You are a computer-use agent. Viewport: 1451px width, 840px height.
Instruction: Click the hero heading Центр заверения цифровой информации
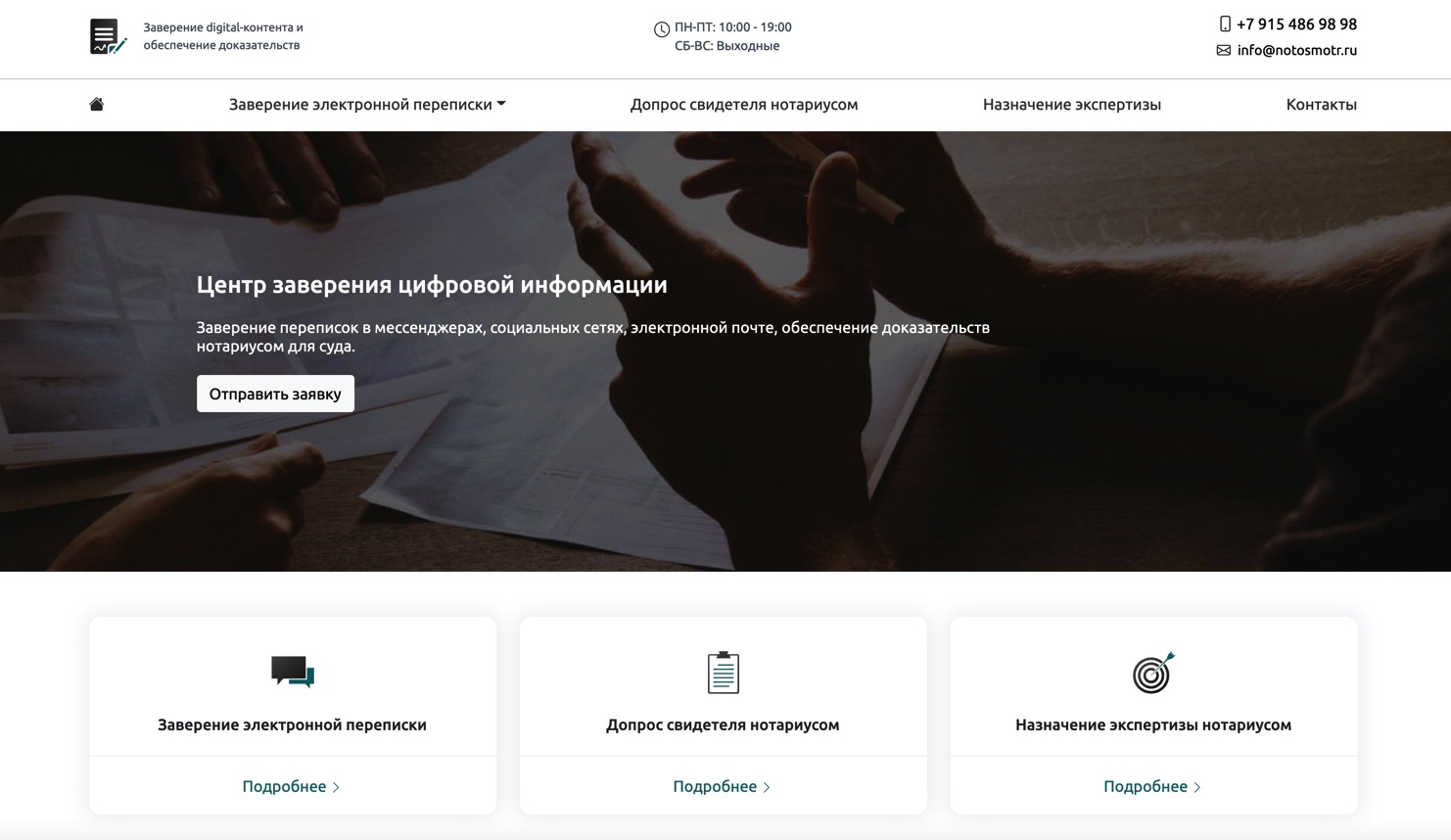(x=432, y=285)
